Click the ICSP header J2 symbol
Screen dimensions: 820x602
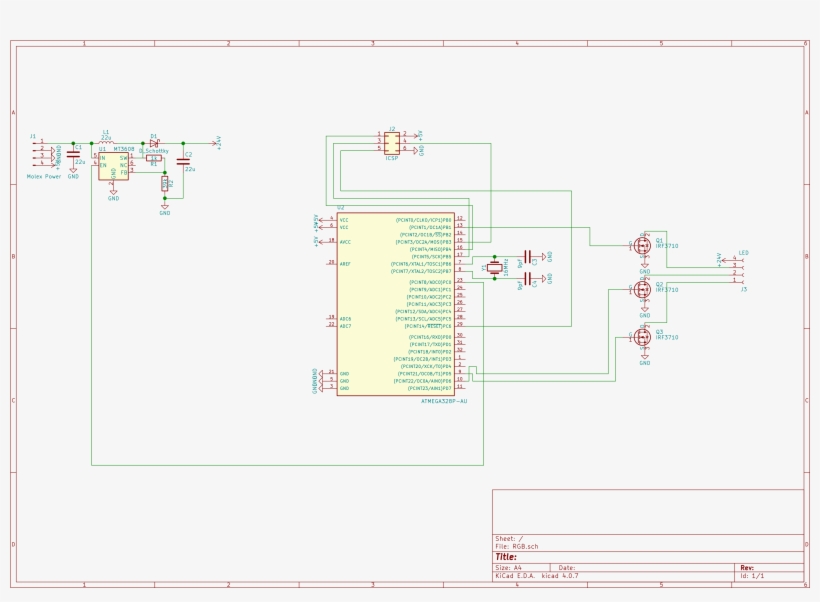click(393, 143)
